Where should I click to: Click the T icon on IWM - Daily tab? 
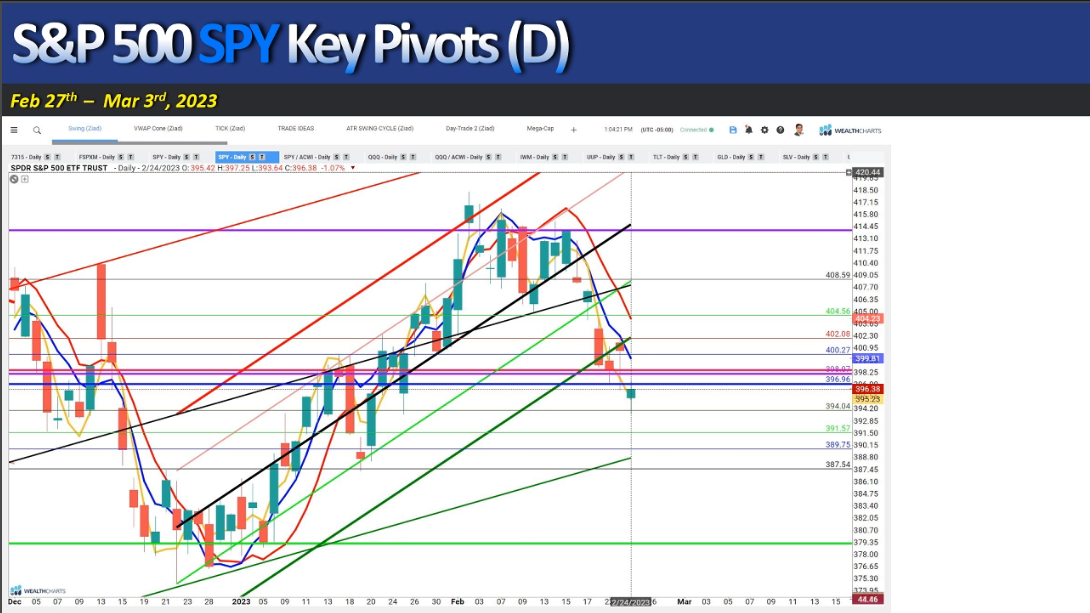pos(564,157)
